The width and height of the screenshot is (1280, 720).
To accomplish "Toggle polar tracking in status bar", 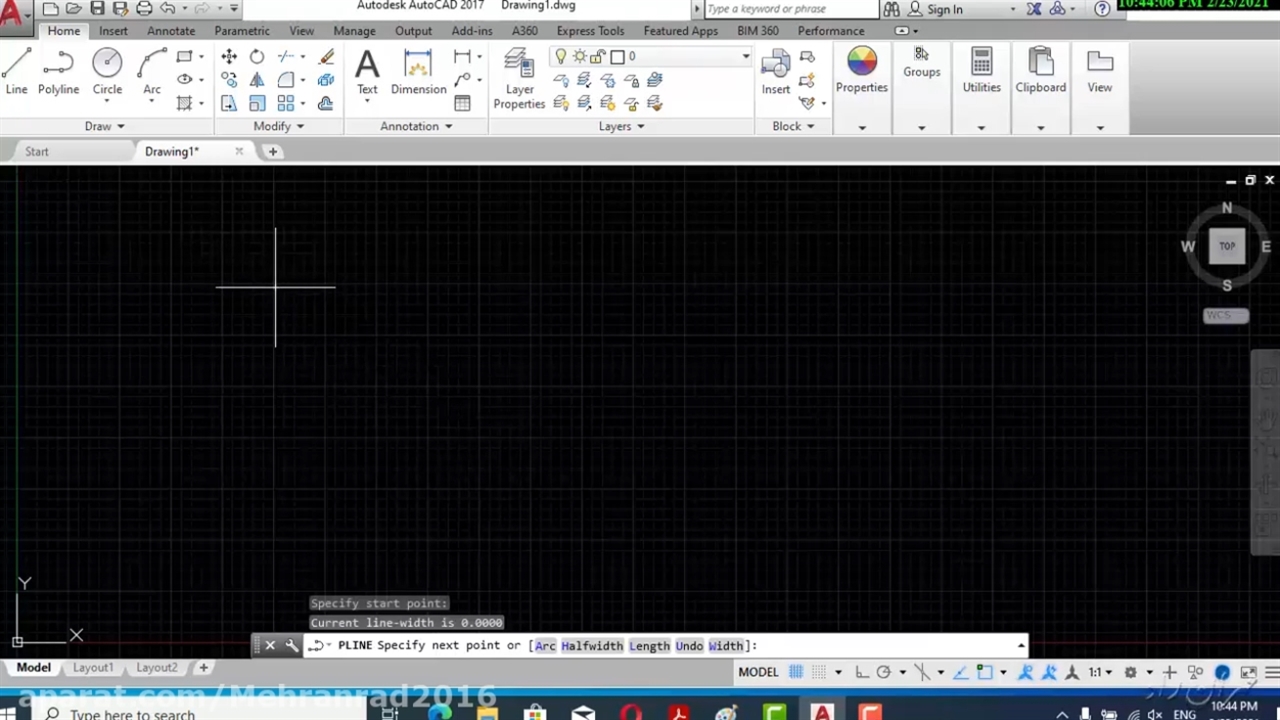I will click(x=884, y=672).
